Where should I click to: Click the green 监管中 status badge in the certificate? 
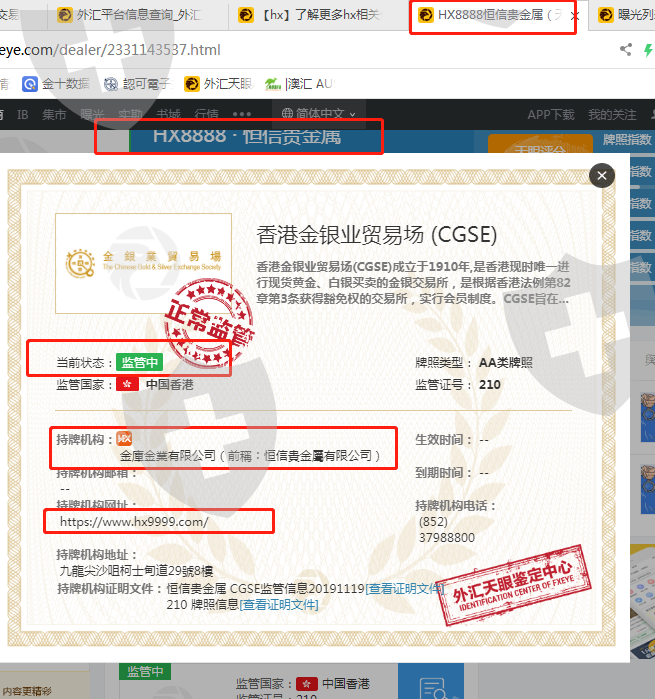140,362
